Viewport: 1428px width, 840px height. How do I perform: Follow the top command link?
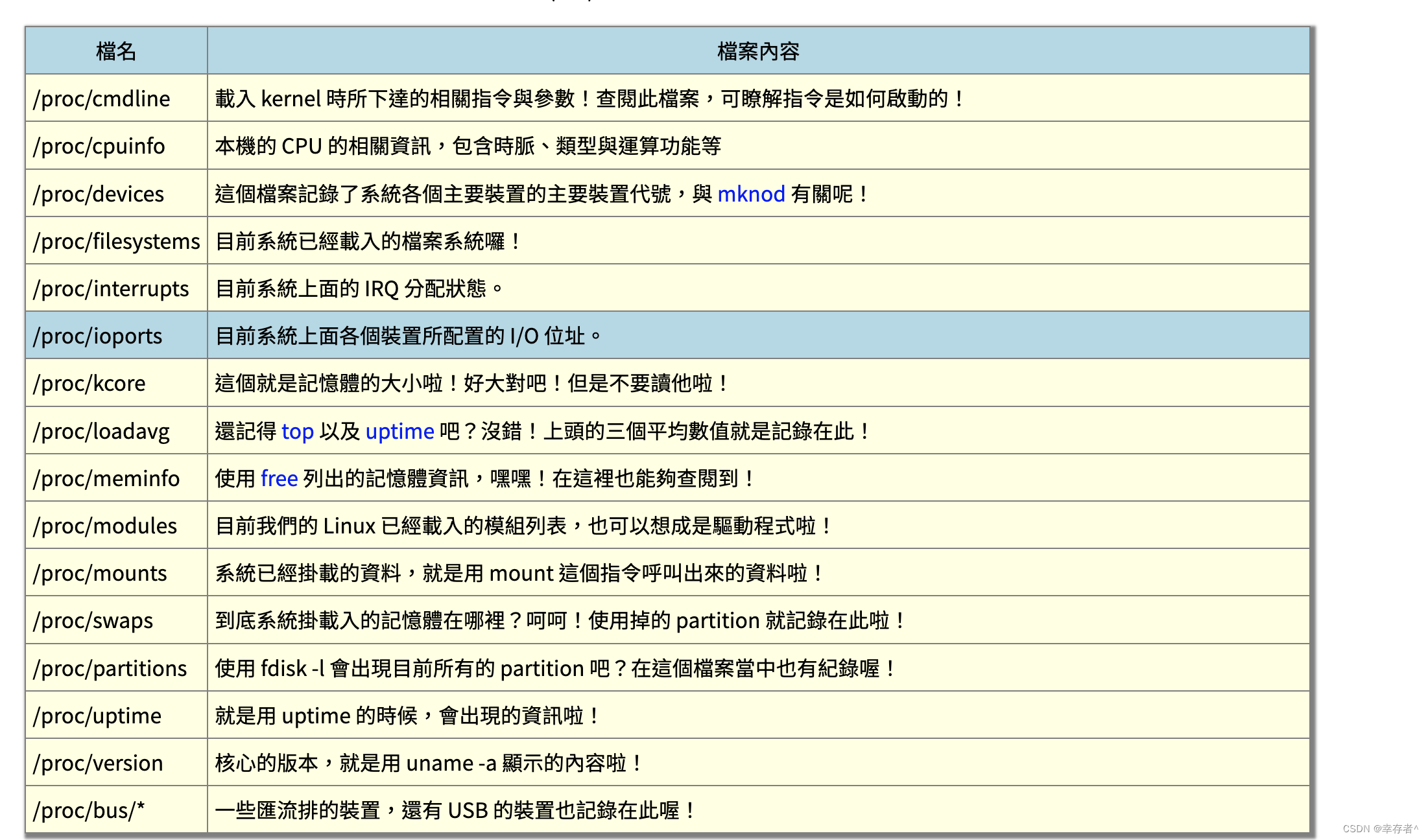[298, 431]
